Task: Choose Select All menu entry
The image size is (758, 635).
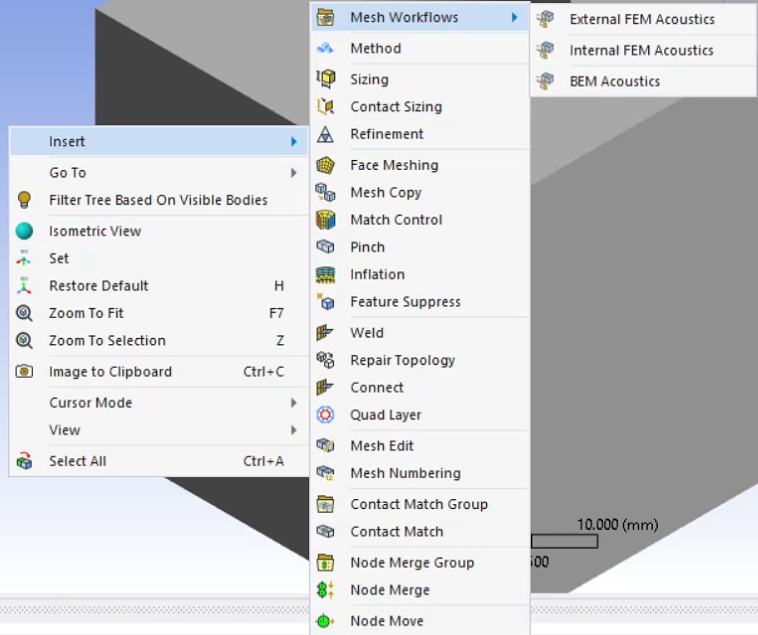Action: click(x=159, y=461)
